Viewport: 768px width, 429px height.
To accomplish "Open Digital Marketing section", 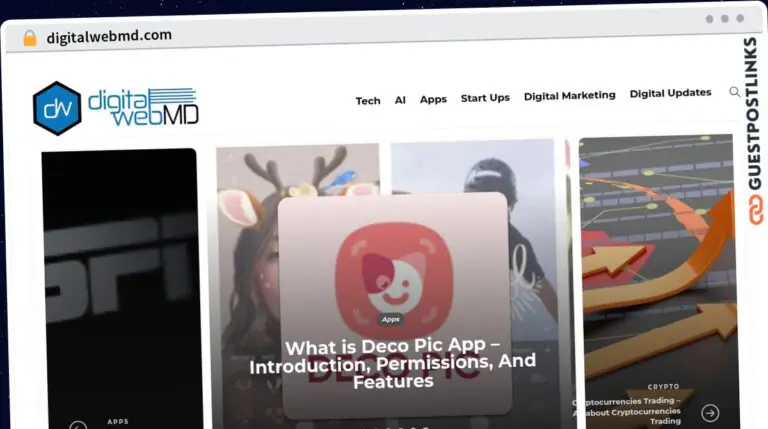I will (x=570, y=95).
